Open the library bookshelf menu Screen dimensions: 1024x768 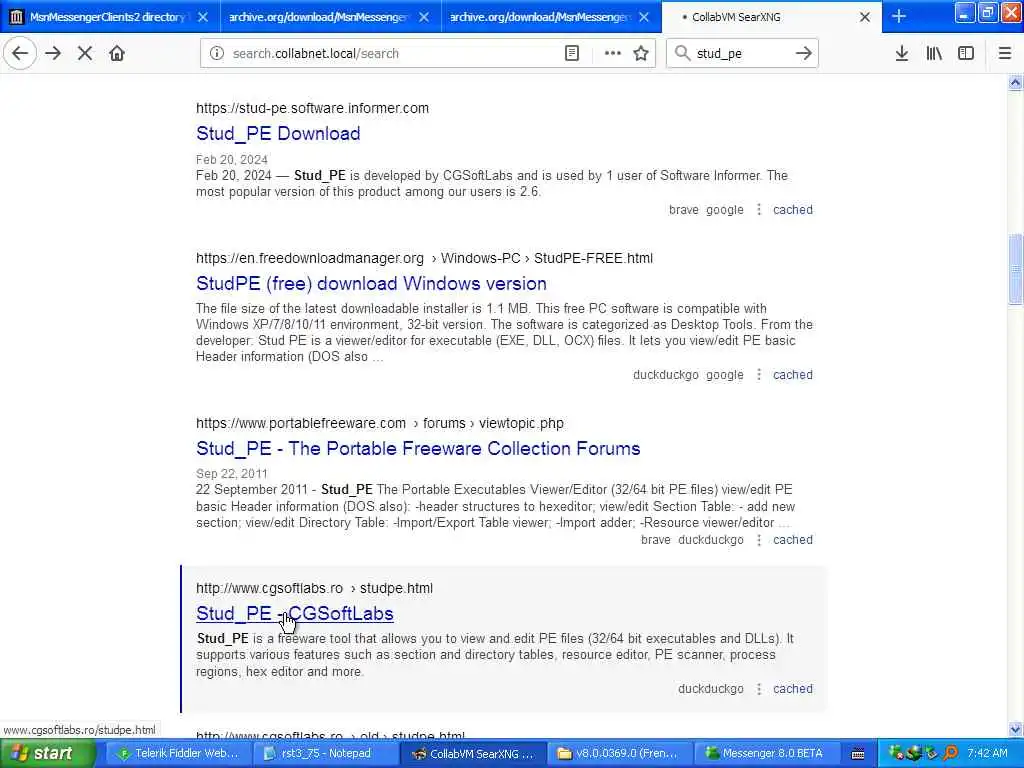tap(934, 54)
